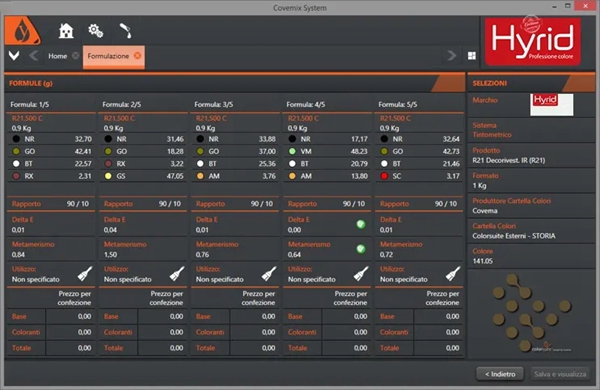The height and width of the screenshot is (390, 600).
Task: Click the brush icon for Formula 4/5
Action: 361,274
